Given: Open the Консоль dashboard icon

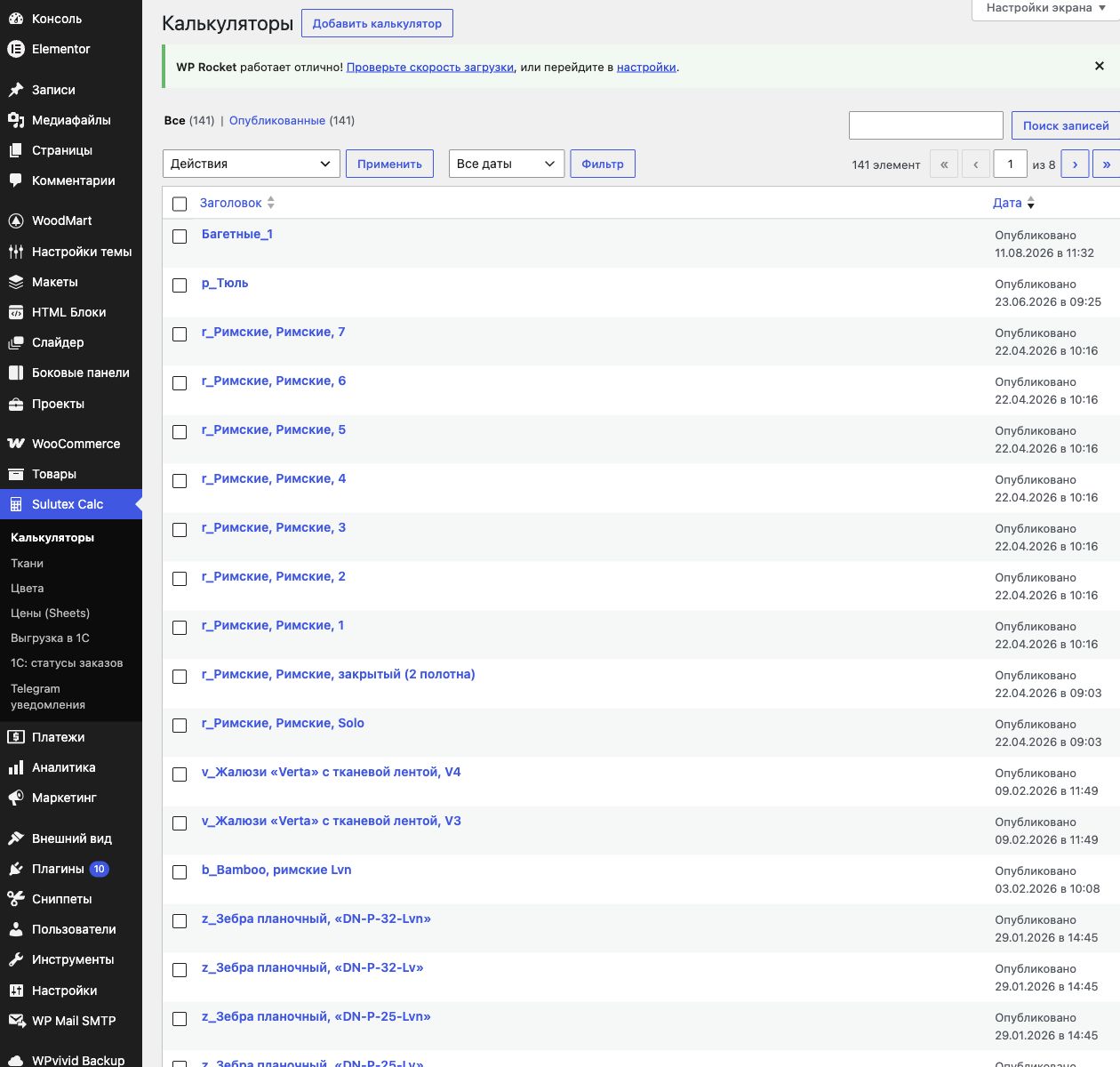Looking at the screenshot, I should point(16,19).
